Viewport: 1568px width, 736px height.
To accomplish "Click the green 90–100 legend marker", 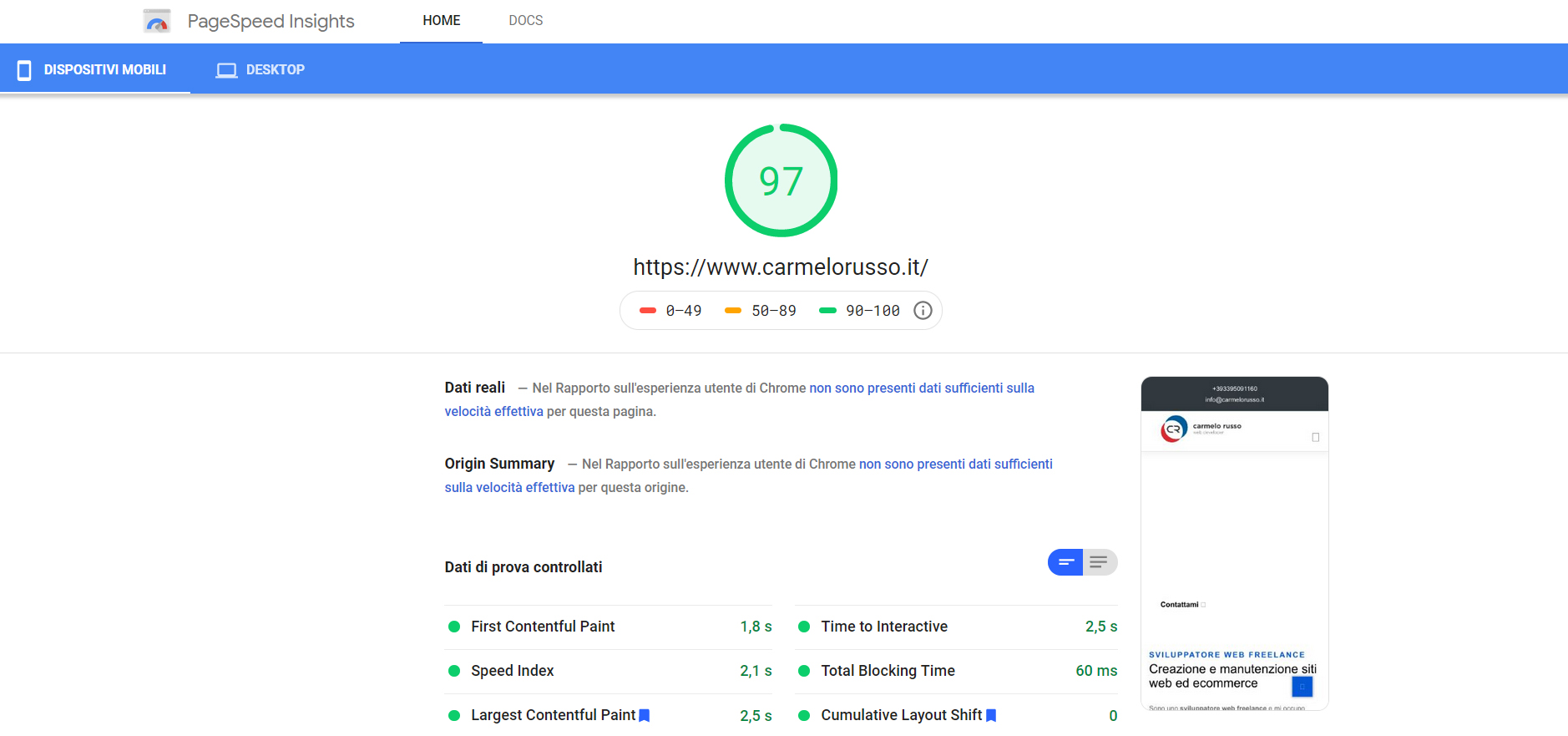I will pos(827,311).
